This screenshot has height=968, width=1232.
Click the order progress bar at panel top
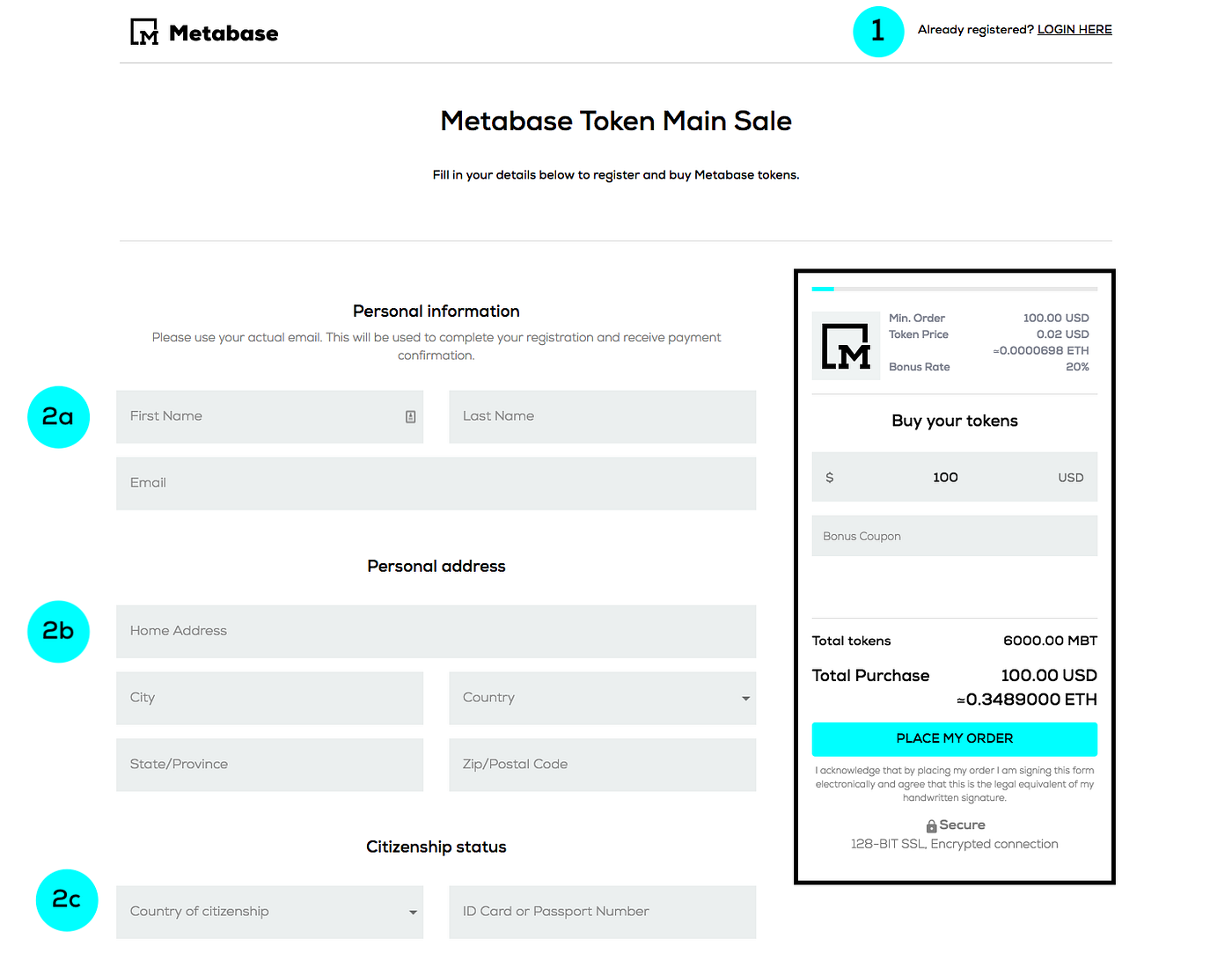[x=955, y=289]
